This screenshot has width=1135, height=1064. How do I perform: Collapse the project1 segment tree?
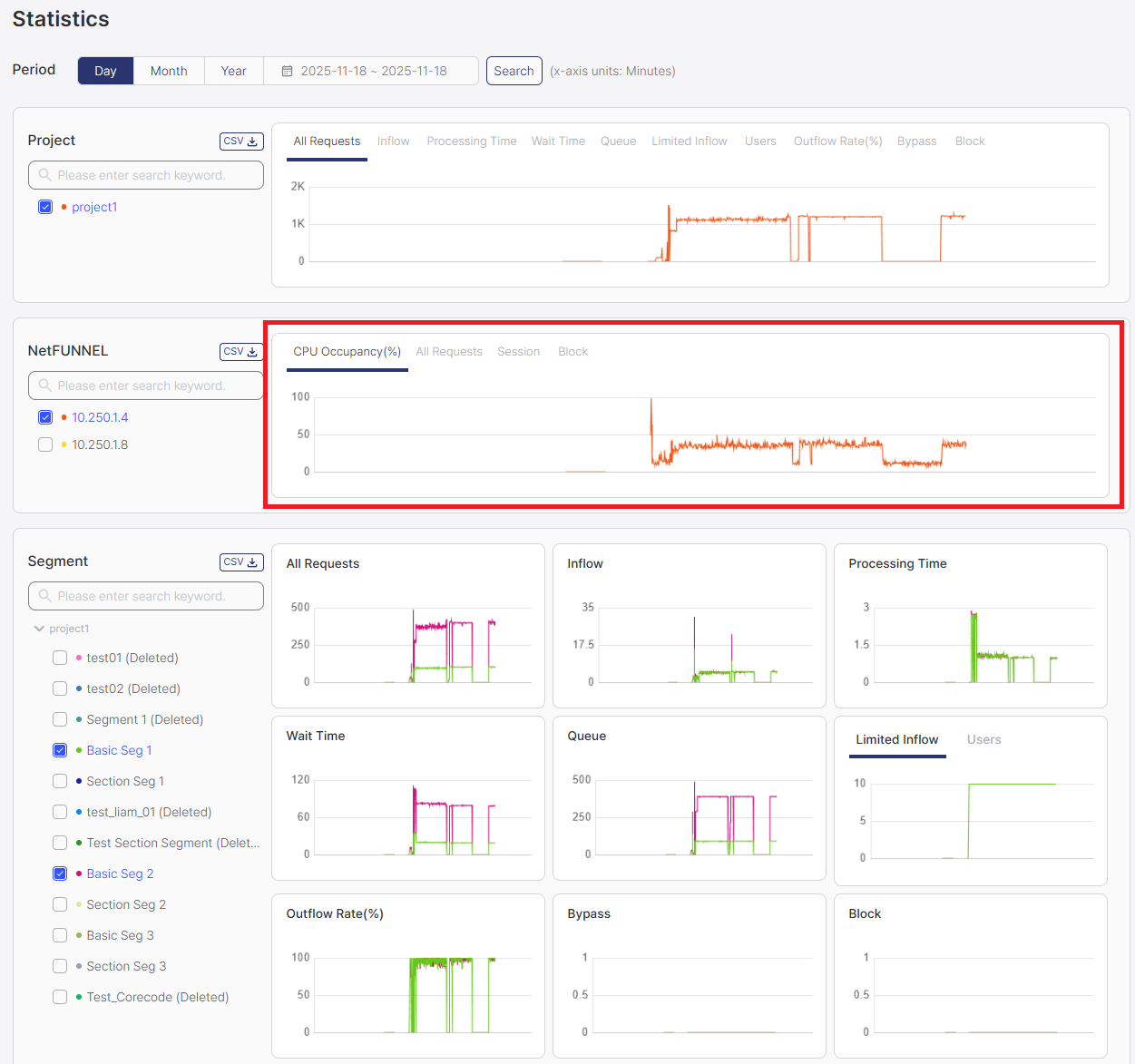(x=39, y=628)
